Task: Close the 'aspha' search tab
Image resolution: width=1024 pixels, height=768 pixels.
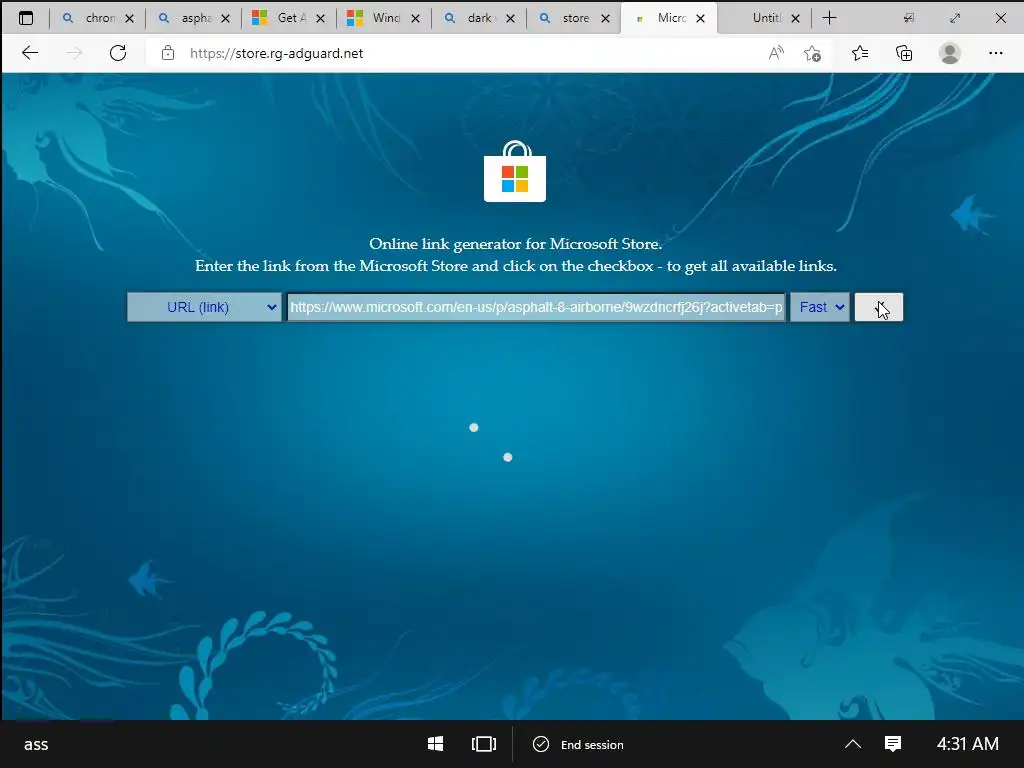Action: 225,18
